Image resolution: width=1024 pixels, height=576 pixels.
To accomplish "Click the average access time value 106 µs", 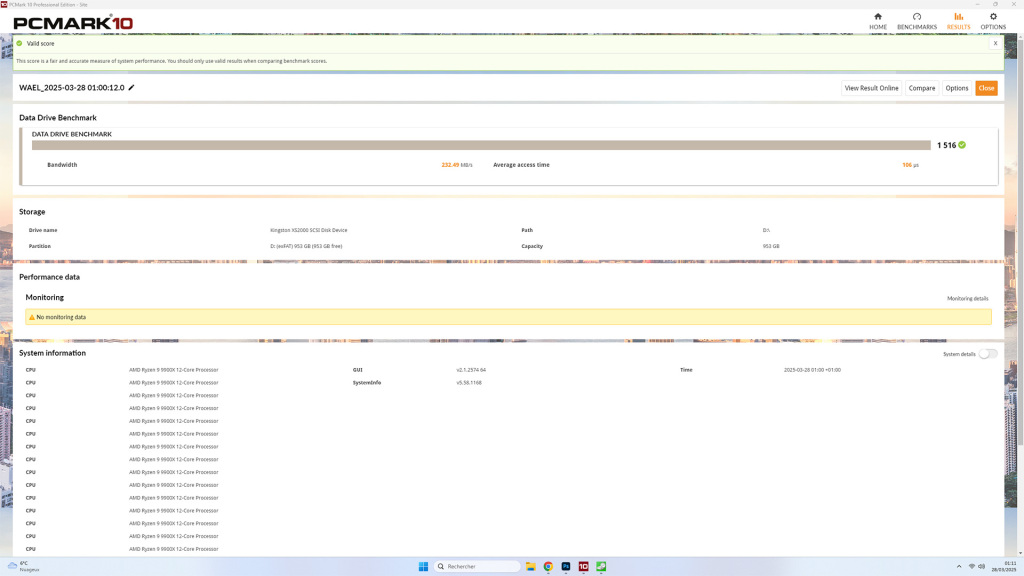I will (x=910, y=165).
